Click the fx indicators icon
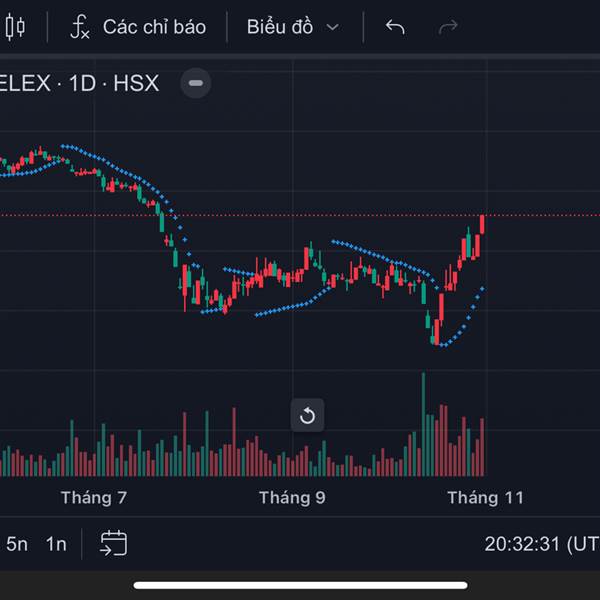The image size is (600, 600). pos(80,27)
